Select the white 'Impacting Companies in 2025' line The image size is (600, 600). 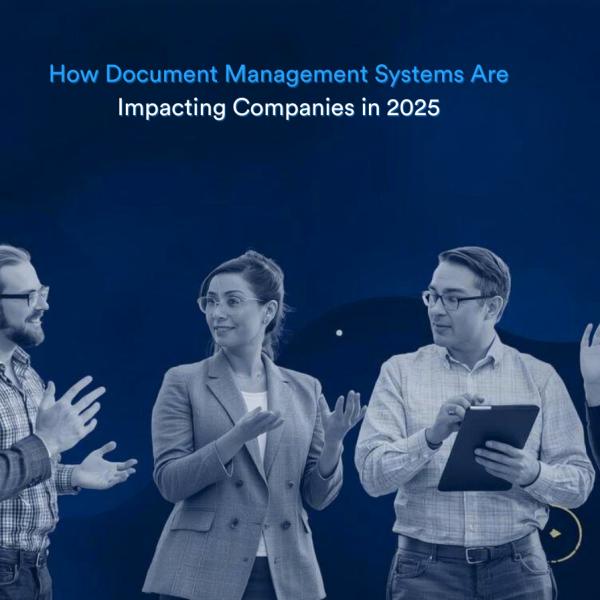click(279, 108)
